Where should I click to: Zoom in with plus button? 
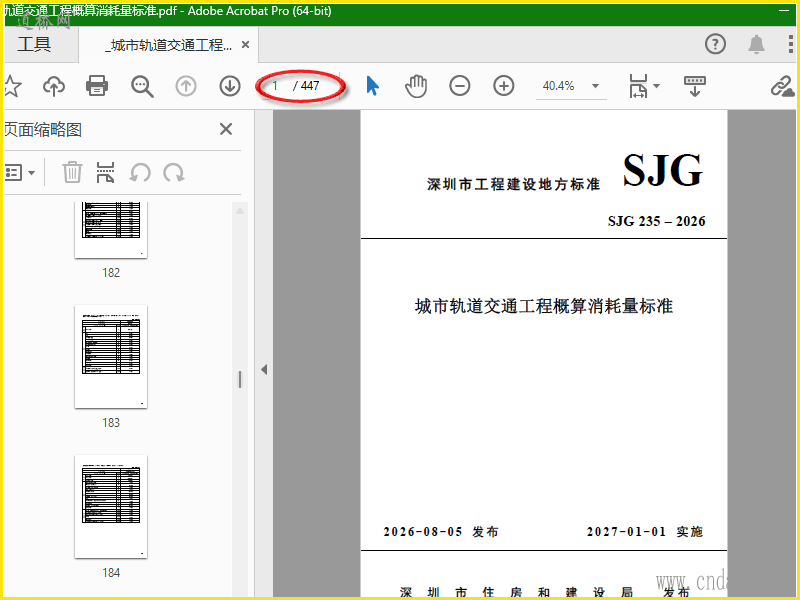503,86
